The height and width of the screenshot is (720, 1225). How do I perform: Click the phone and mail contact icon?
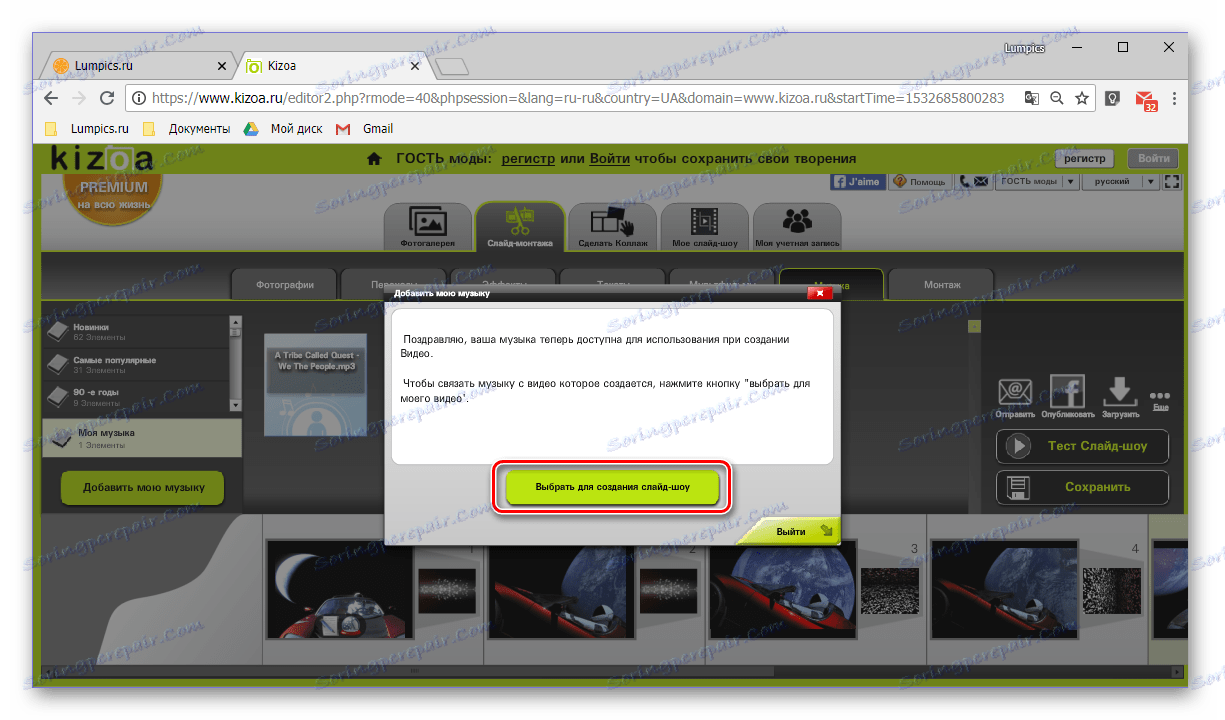(x=973, y=182)
